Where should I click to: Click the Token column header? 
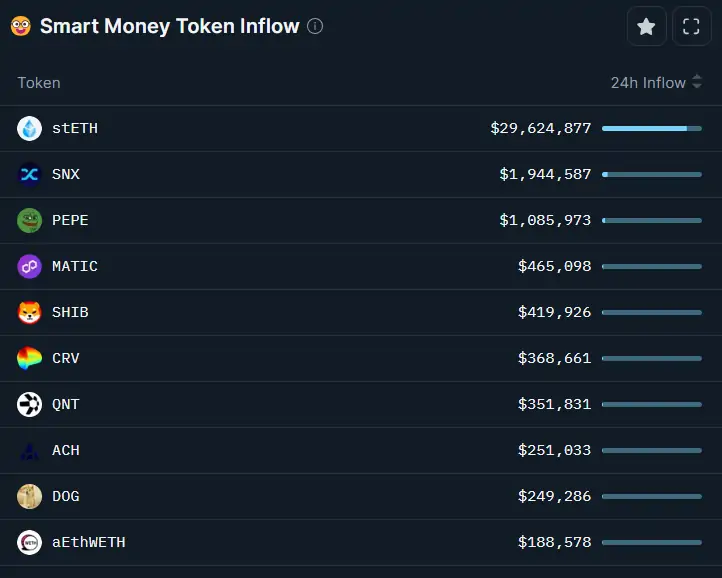(x=39, y=83)
